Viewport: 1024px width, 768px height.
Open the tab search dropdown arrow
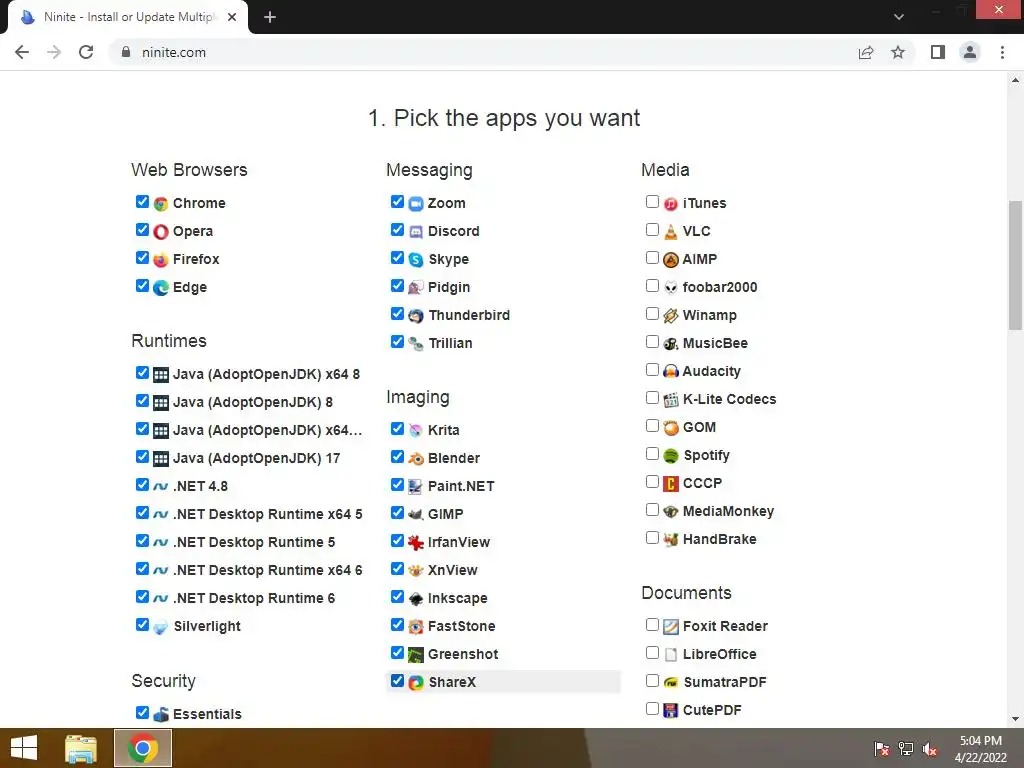[x=899, y=17]
